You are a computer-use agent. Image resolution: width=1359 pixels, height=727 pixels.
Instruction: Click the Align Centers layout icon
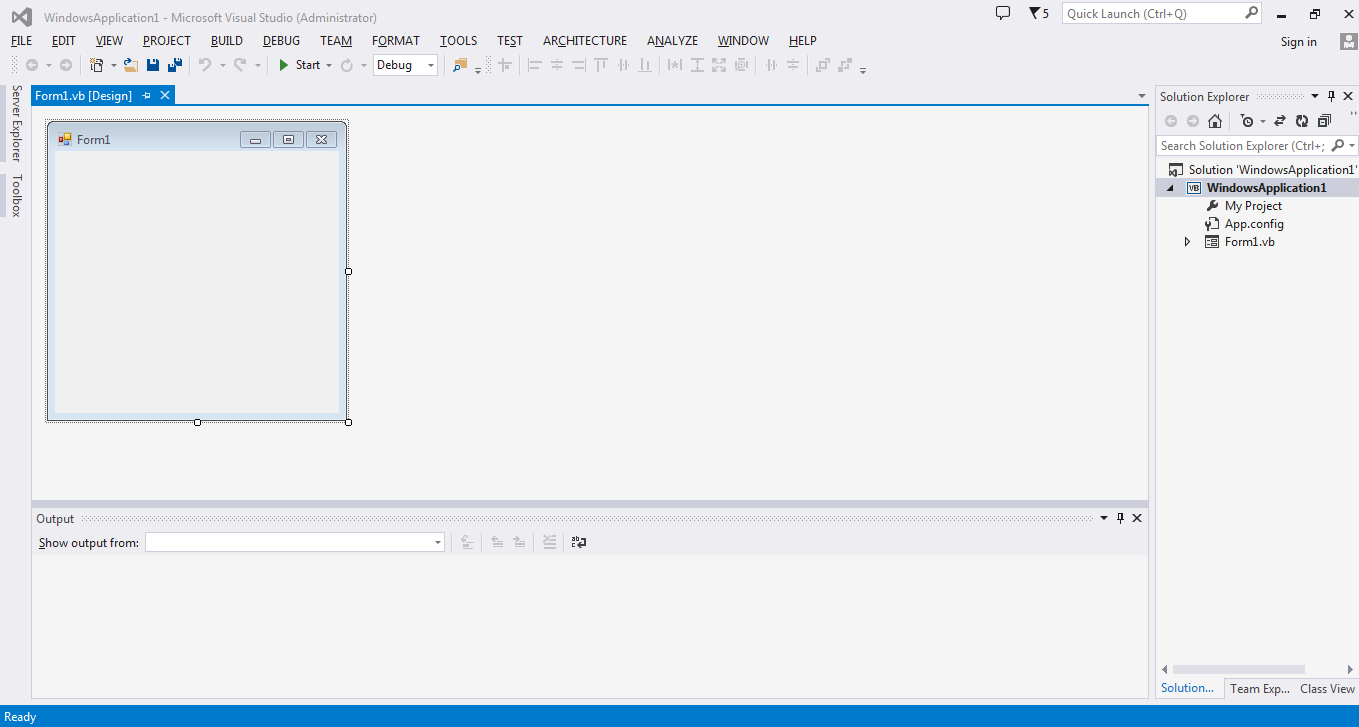[557, 65]
